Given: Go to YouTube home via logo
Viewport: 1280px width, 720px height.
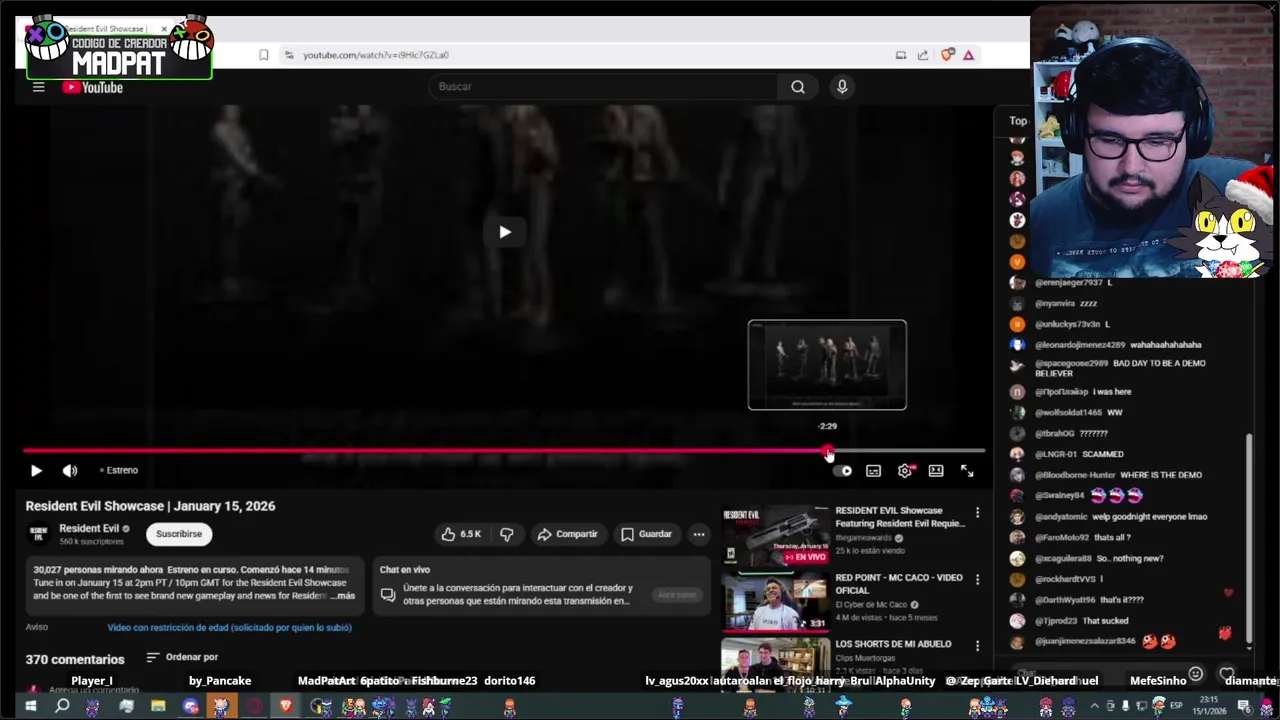Looking at the screenshot, I should coord(92,87).
